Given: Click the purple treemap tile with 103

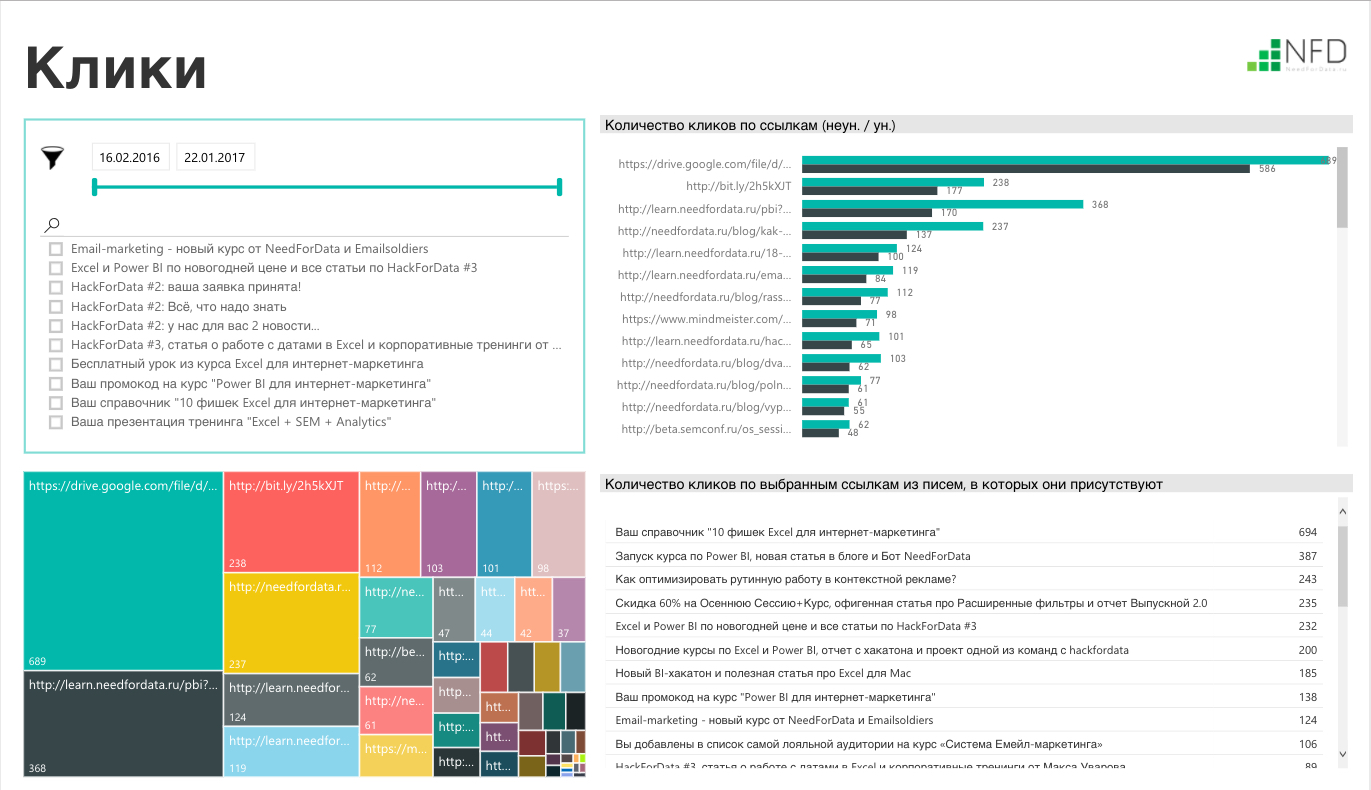Looking at the screenshot, I should pos(448,524).
